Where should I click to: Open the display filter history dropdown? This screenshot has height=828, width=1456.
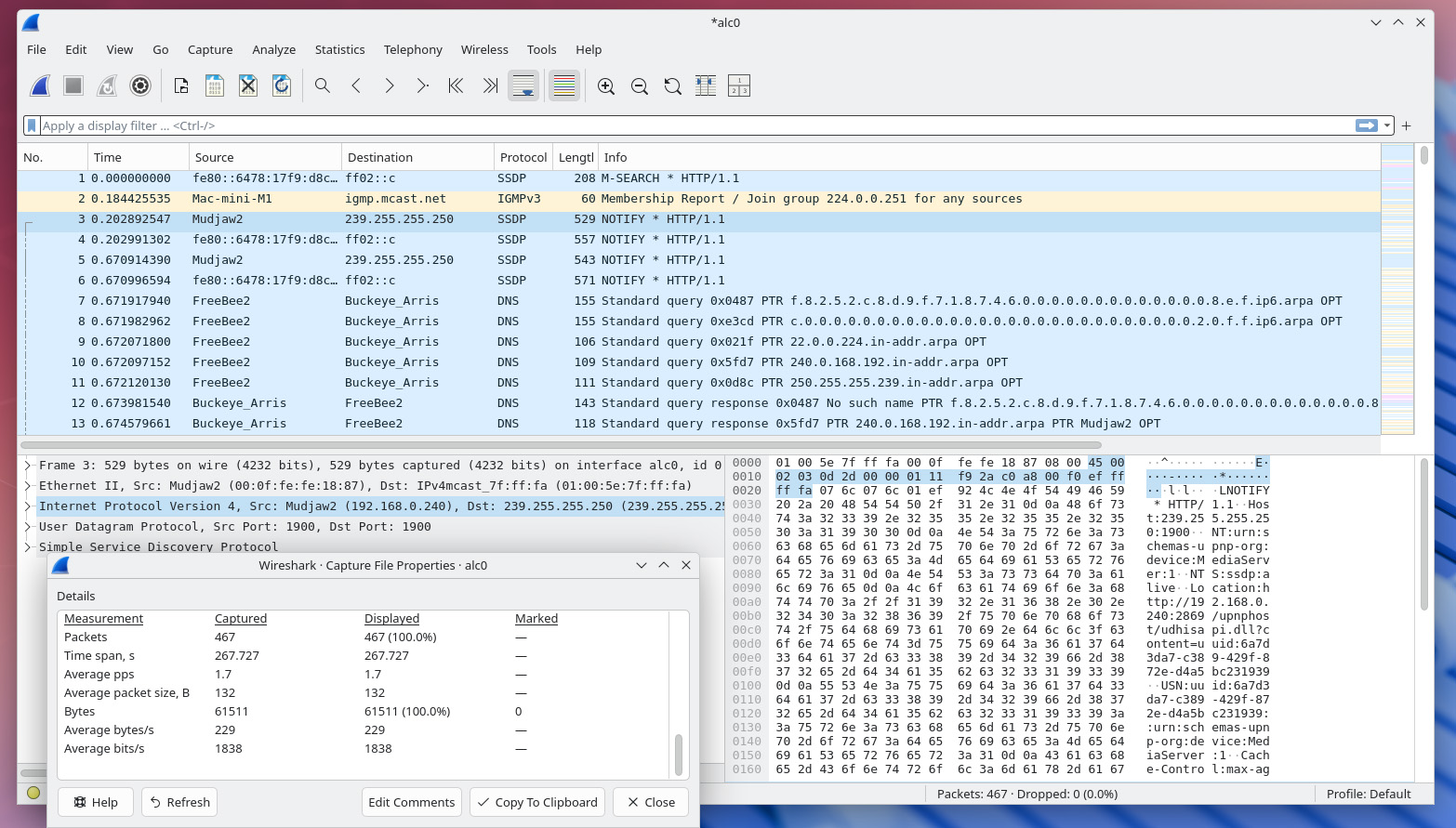tap(1387, 125)
